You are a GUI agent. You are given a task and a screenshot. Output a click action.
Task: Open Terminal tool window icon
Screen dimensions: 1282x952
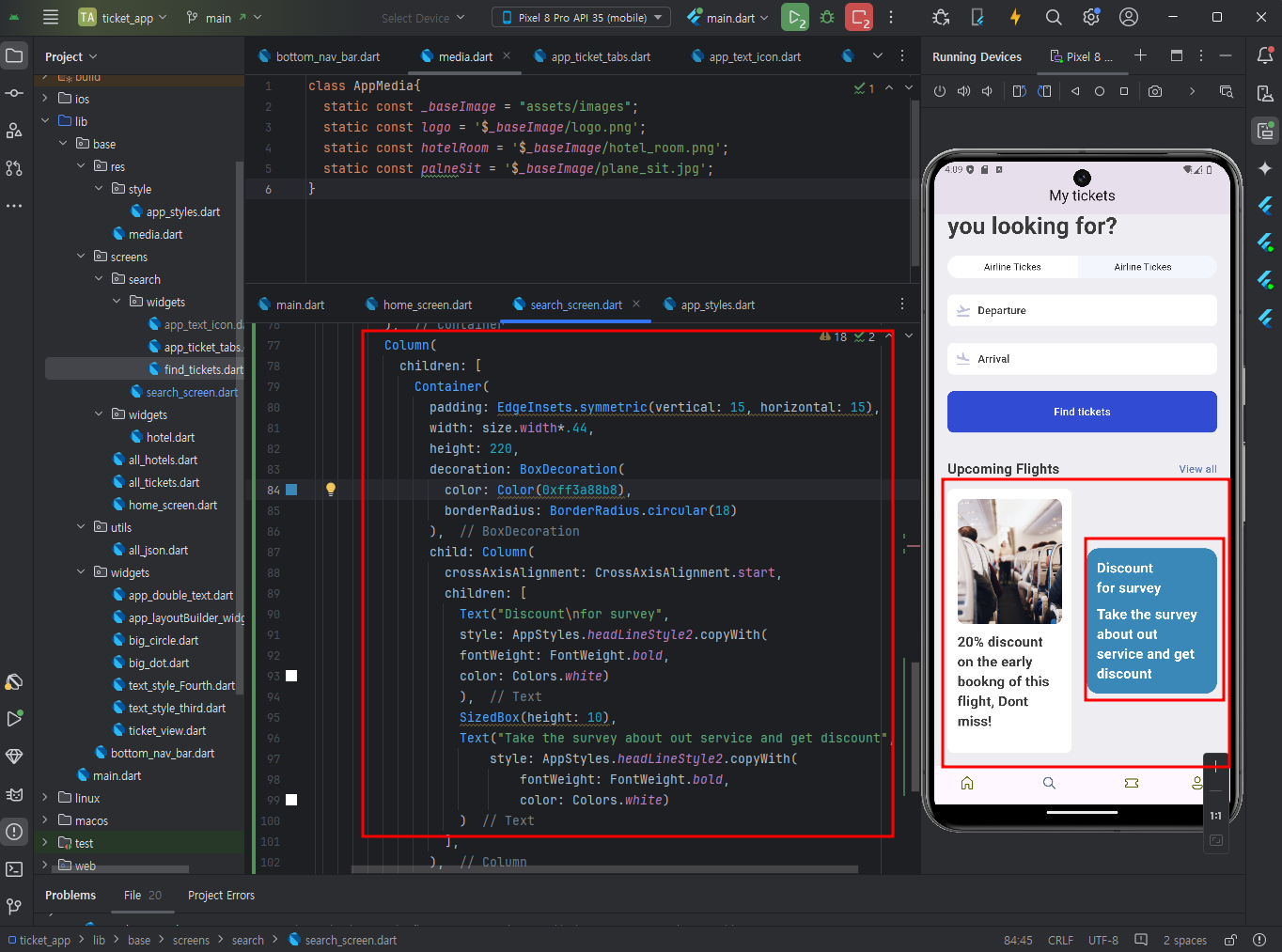tap(14, 869)
